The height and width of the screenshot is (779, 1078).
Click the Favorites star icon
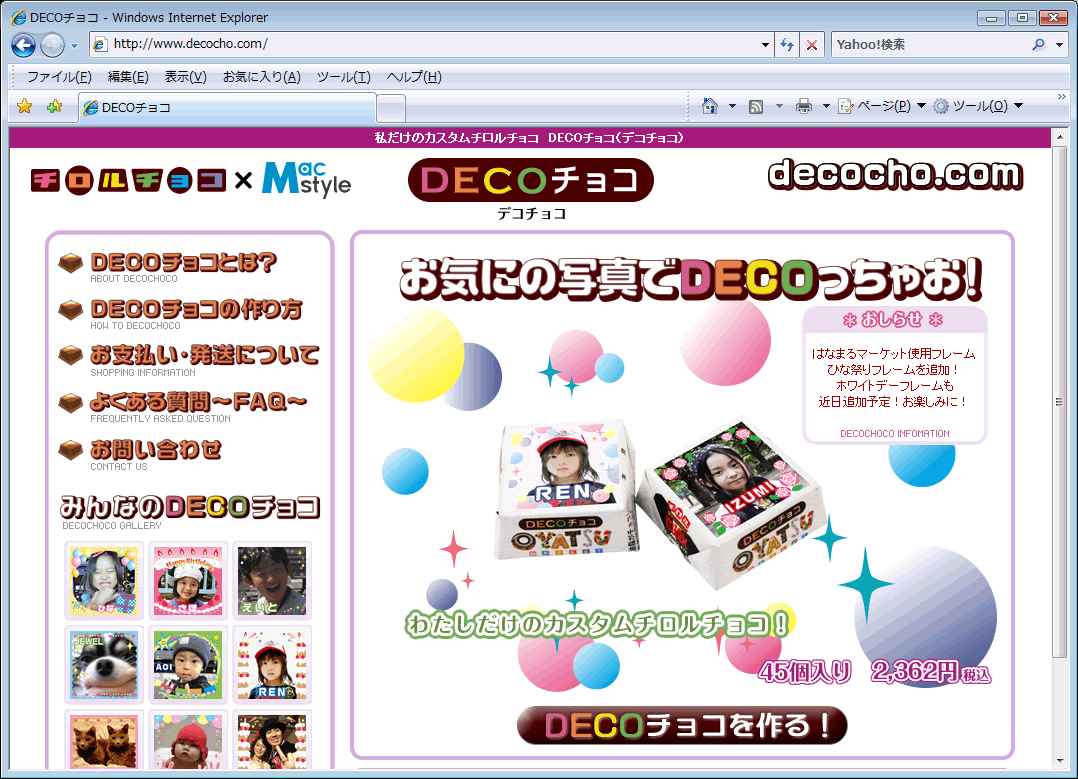tap(25, 107)
